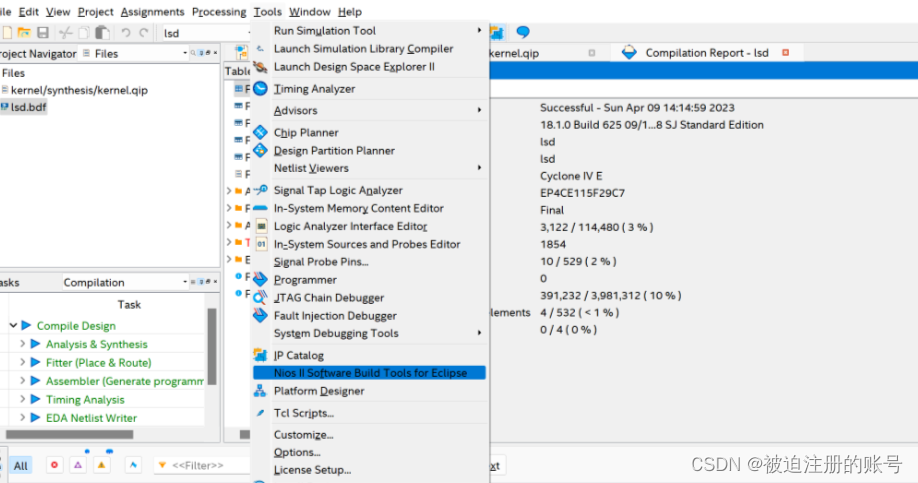Open JTAG Chain Debugger
The width and height of the screenshot is (918, 483).
tap(328, 297)
